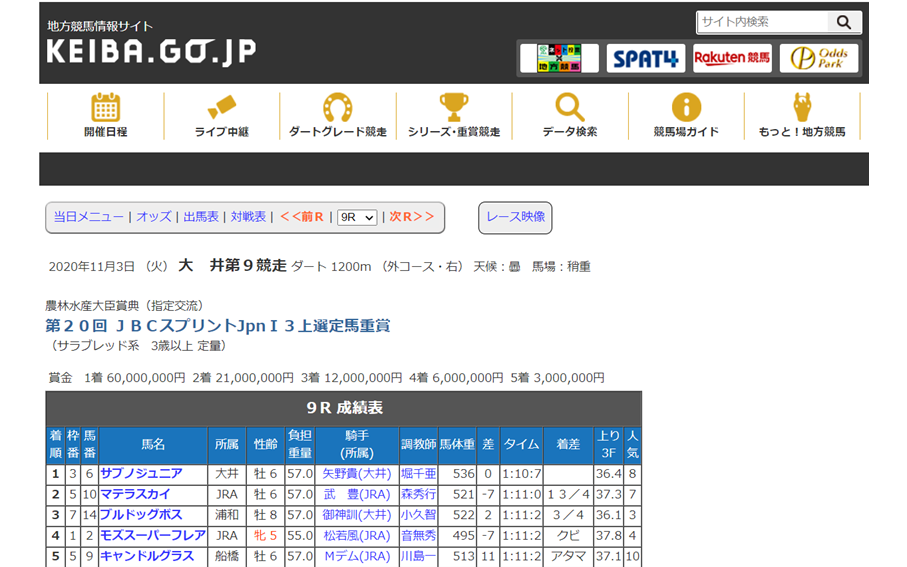
Task: Select the horseshoe ダートグレード競走 icon
Action: coord(337,108)
